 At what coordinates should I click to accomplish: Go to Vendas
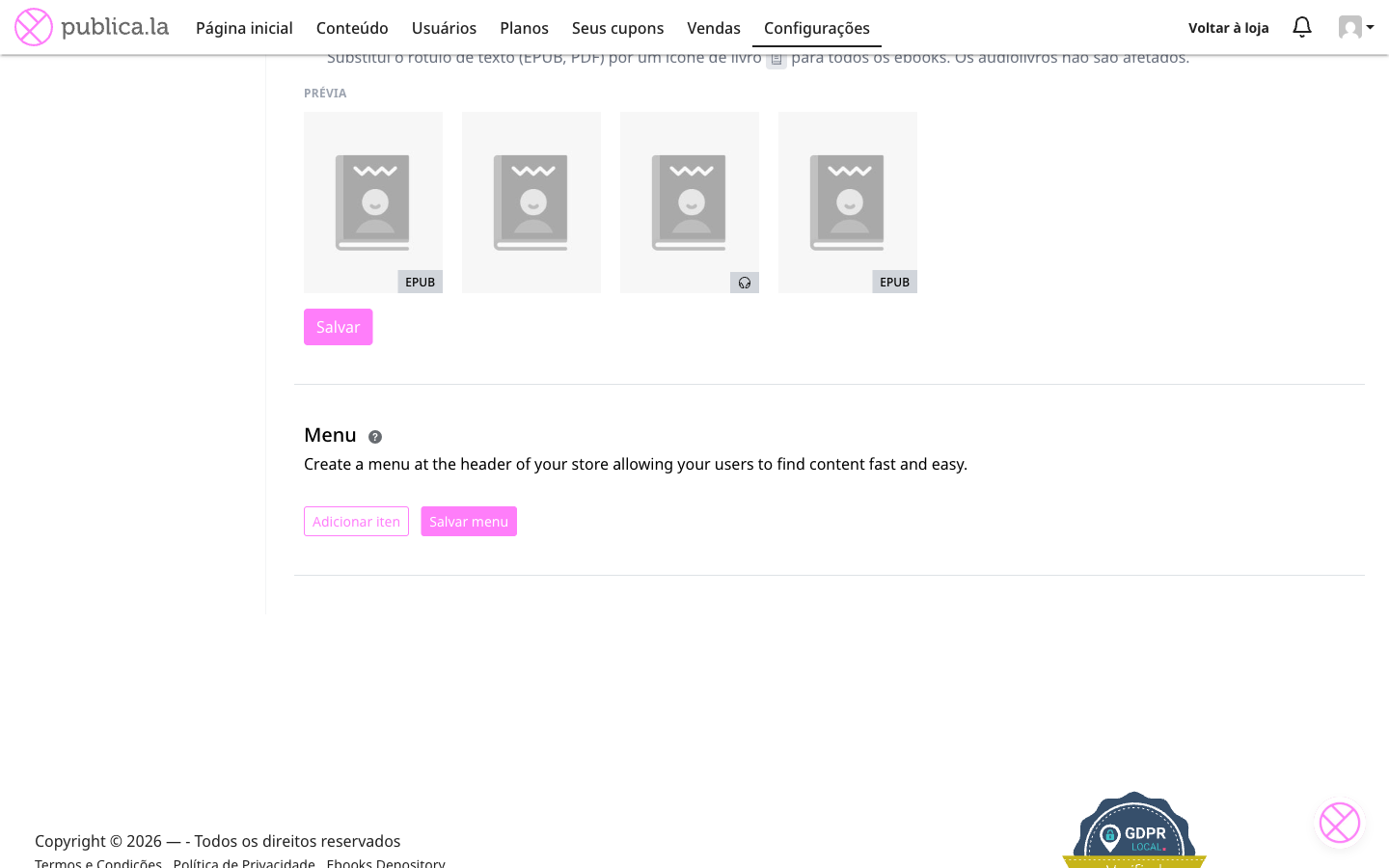pyautogui.click(x=714, y=28)
